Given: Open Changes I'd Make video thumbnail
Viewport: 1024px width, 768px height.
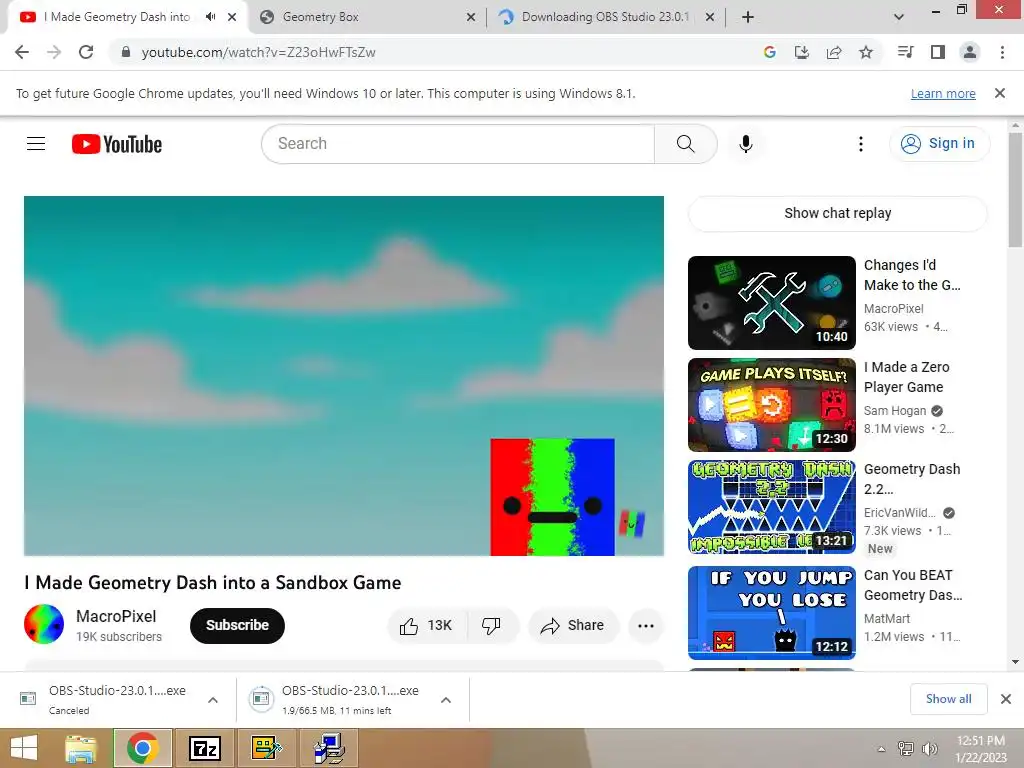Looking at the screenshot, I should pyautogui.click(x=771, y=303).
